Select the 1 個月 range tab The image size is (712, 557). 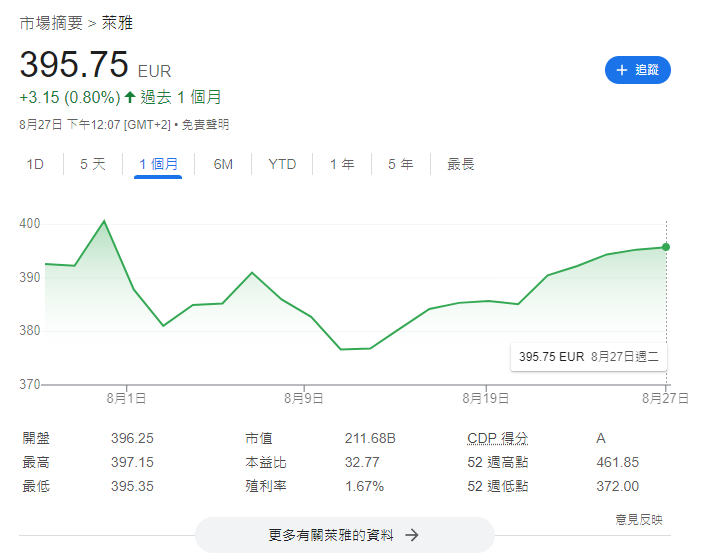(158, 164)
